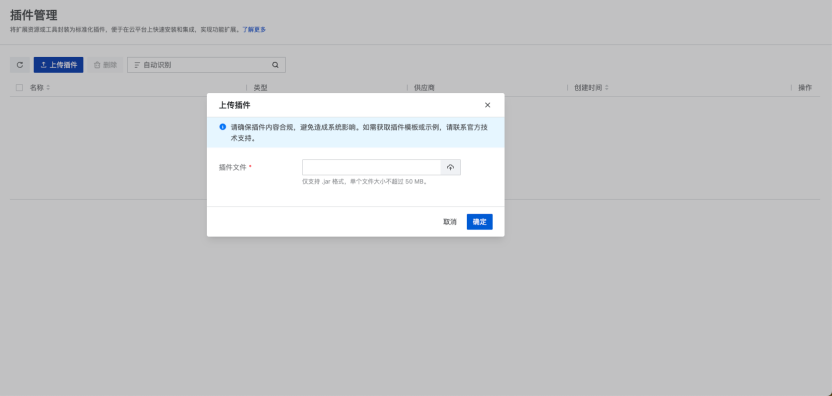This screenshot has width=832, height=396.
Task: Sort by 名称 column
Action: (48, 88)
